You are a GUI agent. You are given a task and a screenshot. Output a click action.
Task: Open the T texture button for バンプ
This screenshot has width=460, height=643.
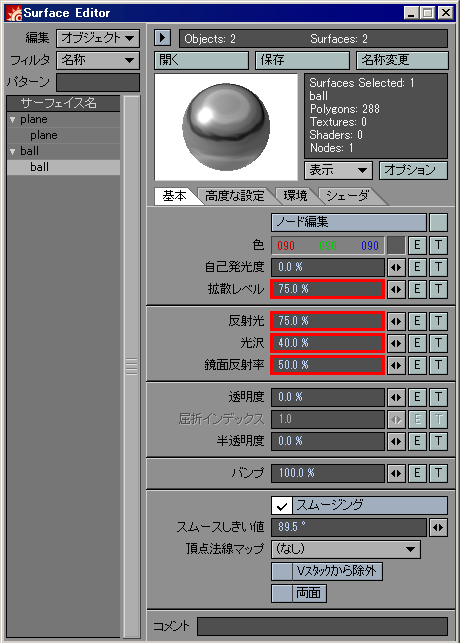[x=438, y=473]
